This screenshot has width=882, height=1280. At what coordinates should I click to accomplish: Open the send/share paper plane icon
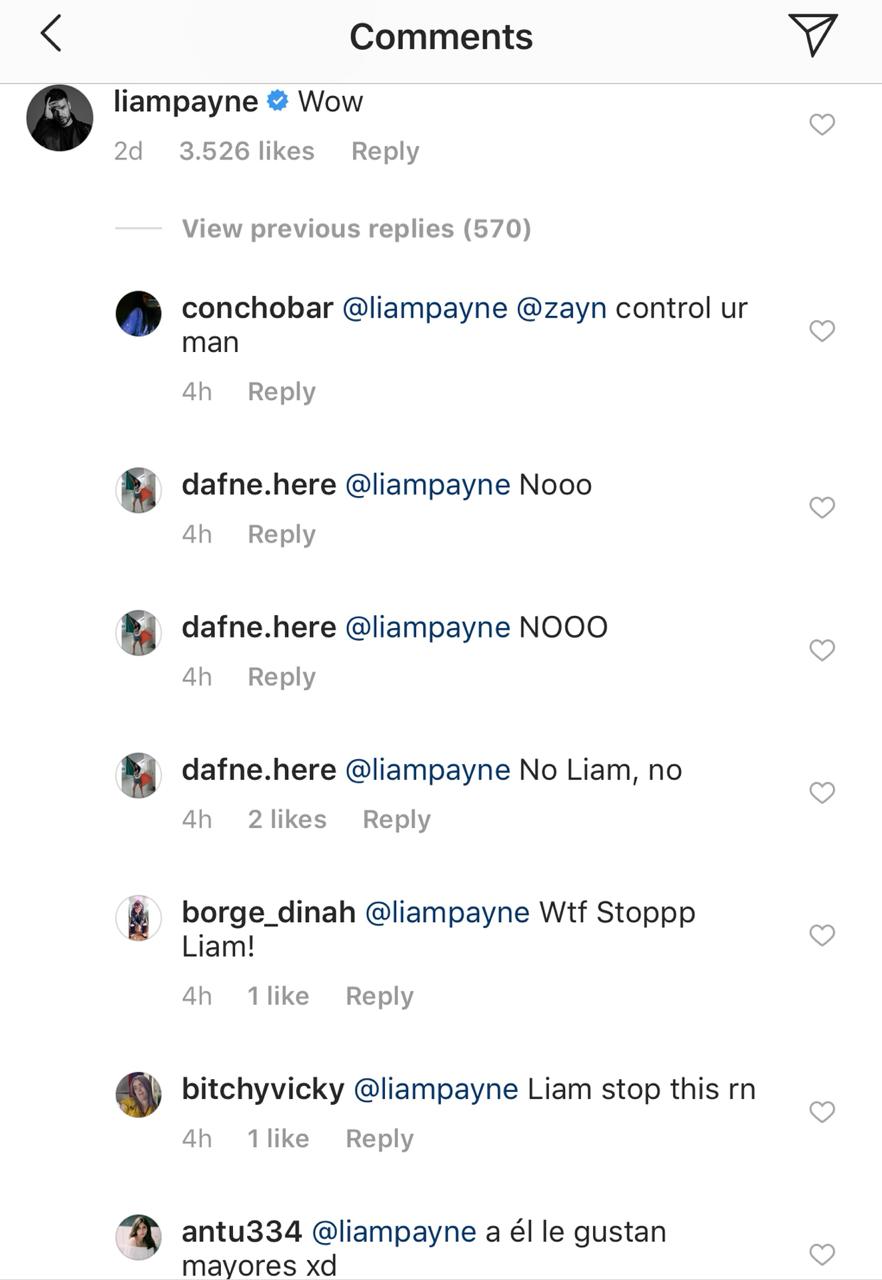point(811,35)
